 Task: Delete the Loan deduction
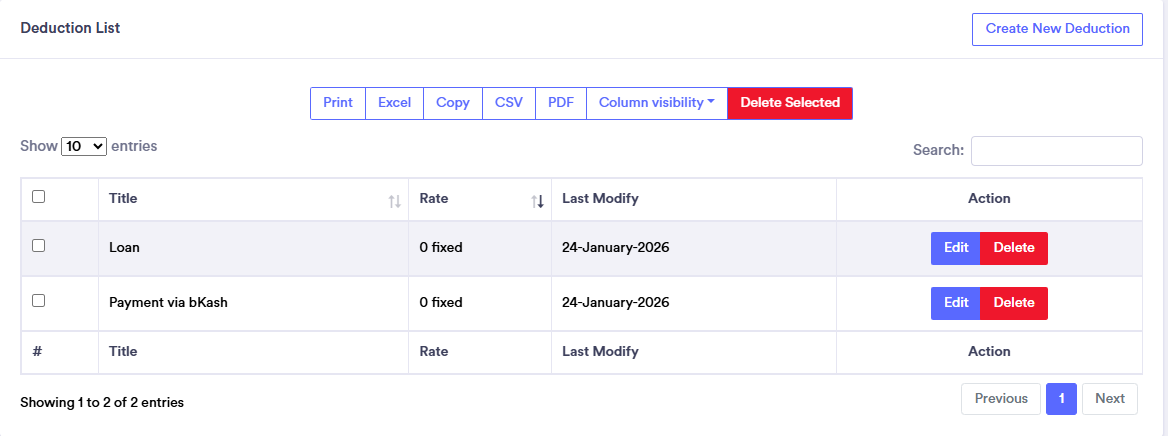(x=1014, y=248)
